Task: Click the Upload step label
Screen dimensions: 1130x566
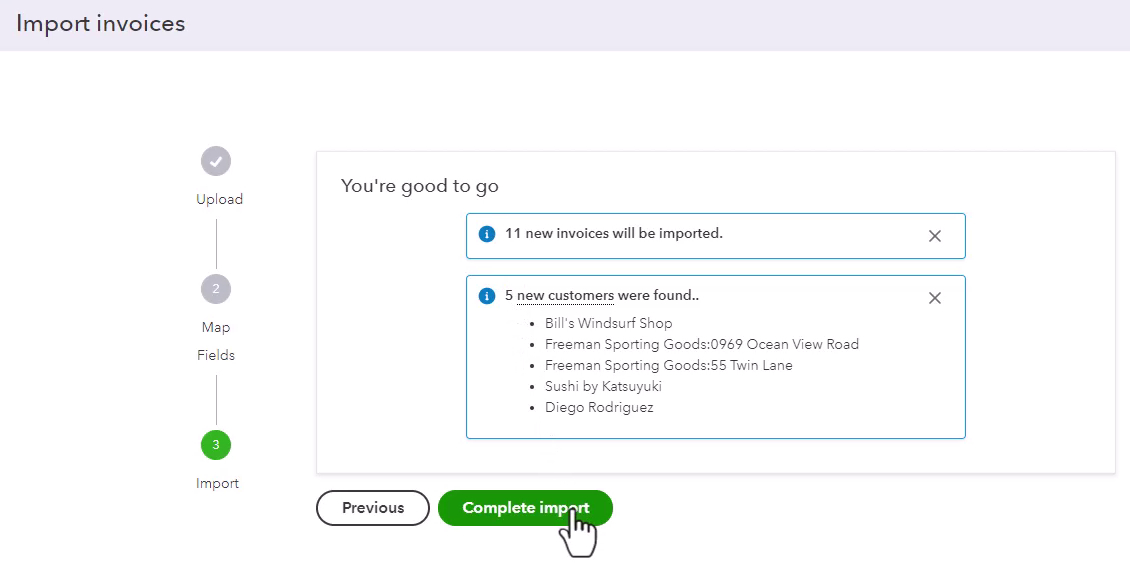Action: coord(219,199)
